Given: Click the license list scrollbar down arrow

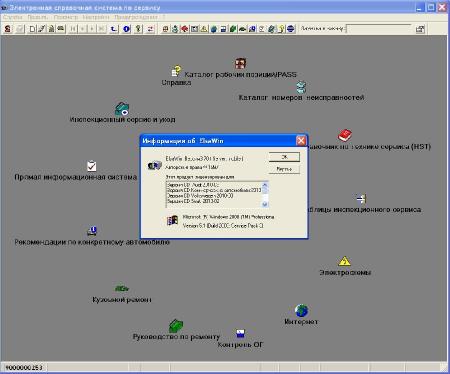Looking at the screenshot, I should point(265,204).
